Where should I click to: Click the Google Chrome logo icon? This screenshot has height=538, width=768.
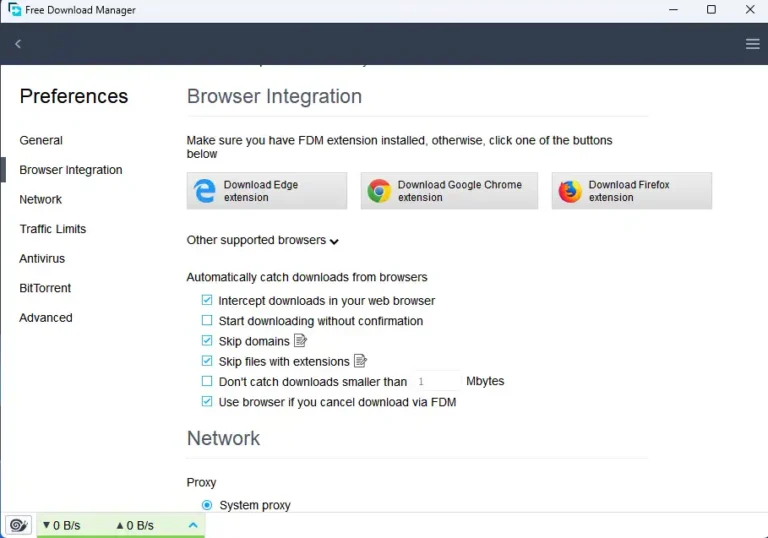click(x=379, y=191)
